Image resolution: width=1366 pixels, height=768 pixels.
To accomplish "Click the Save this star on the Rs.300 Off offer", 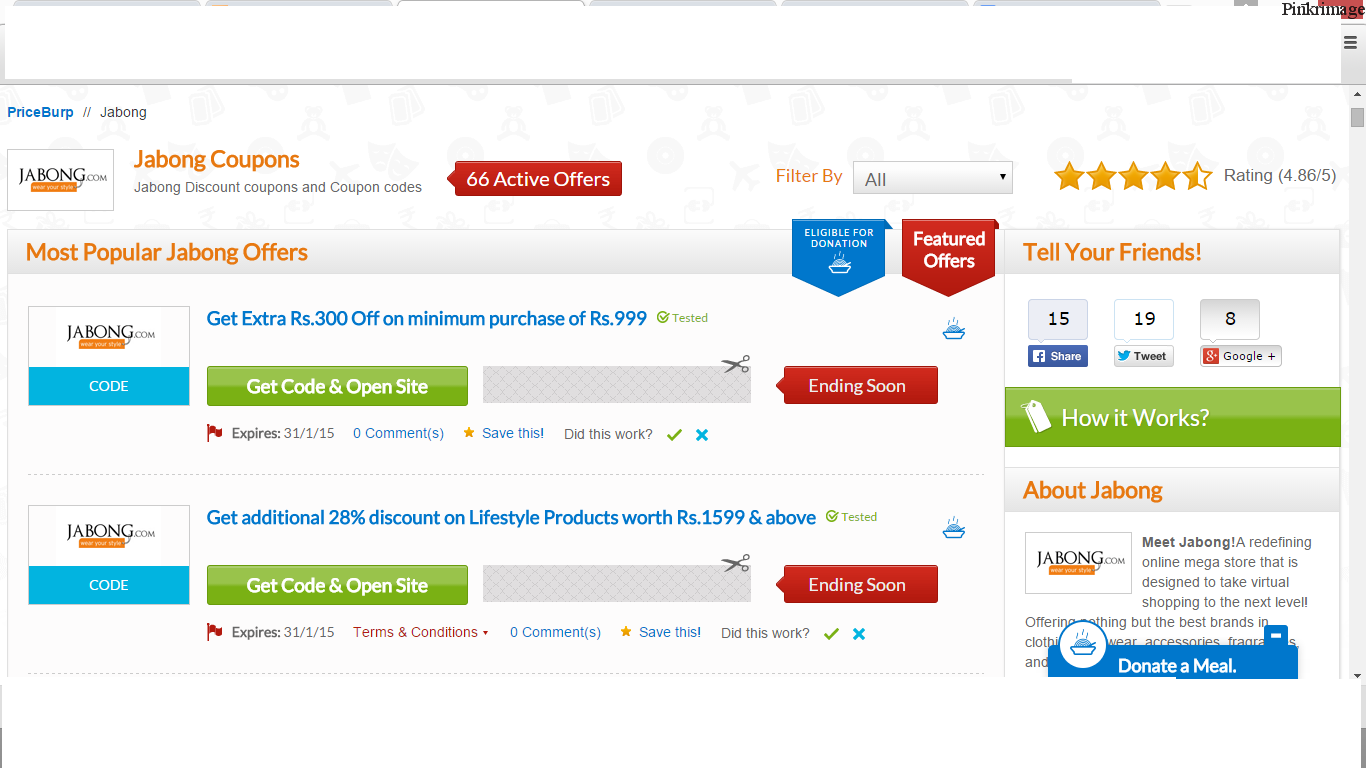I will coord(469,433).
